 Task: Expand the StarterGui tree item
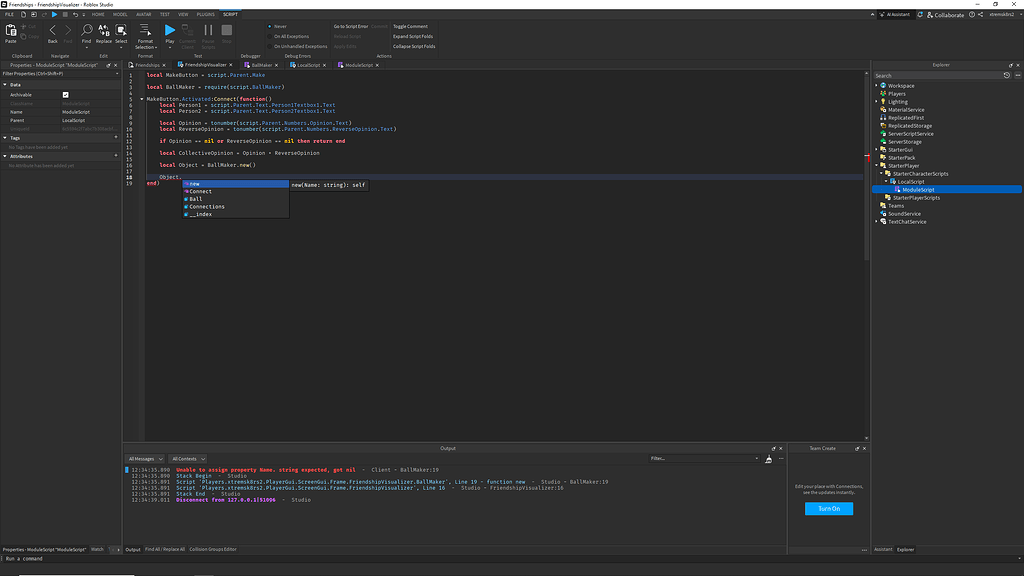click(x=878, y=150)
